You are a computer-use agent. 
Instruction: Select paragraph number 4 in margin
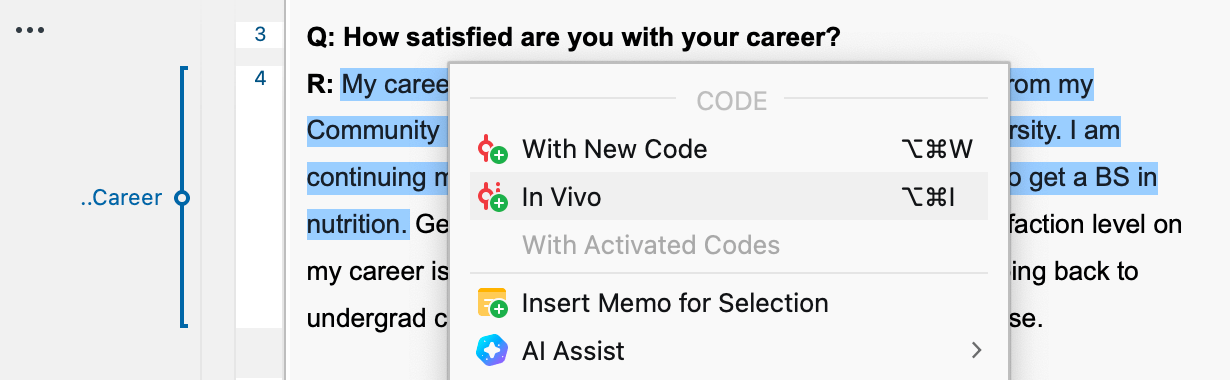pyautogui.click(x=260, y=78)
